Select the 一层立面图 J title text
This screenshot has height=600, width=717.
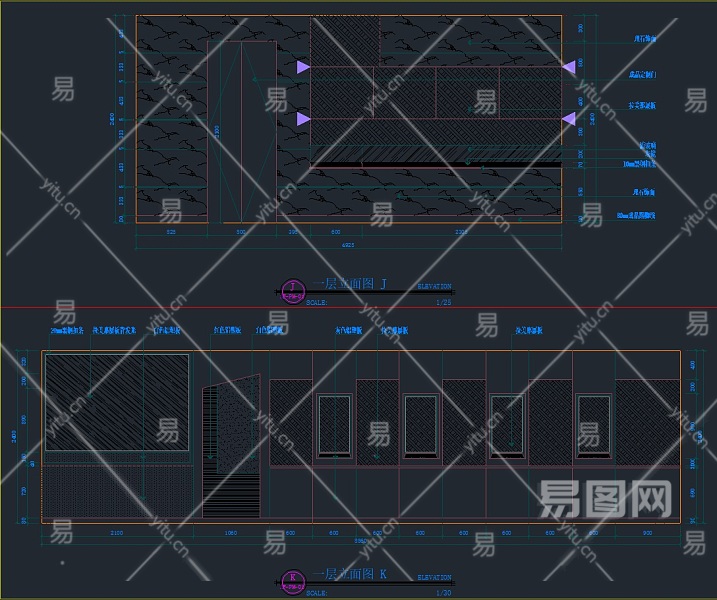350,284
